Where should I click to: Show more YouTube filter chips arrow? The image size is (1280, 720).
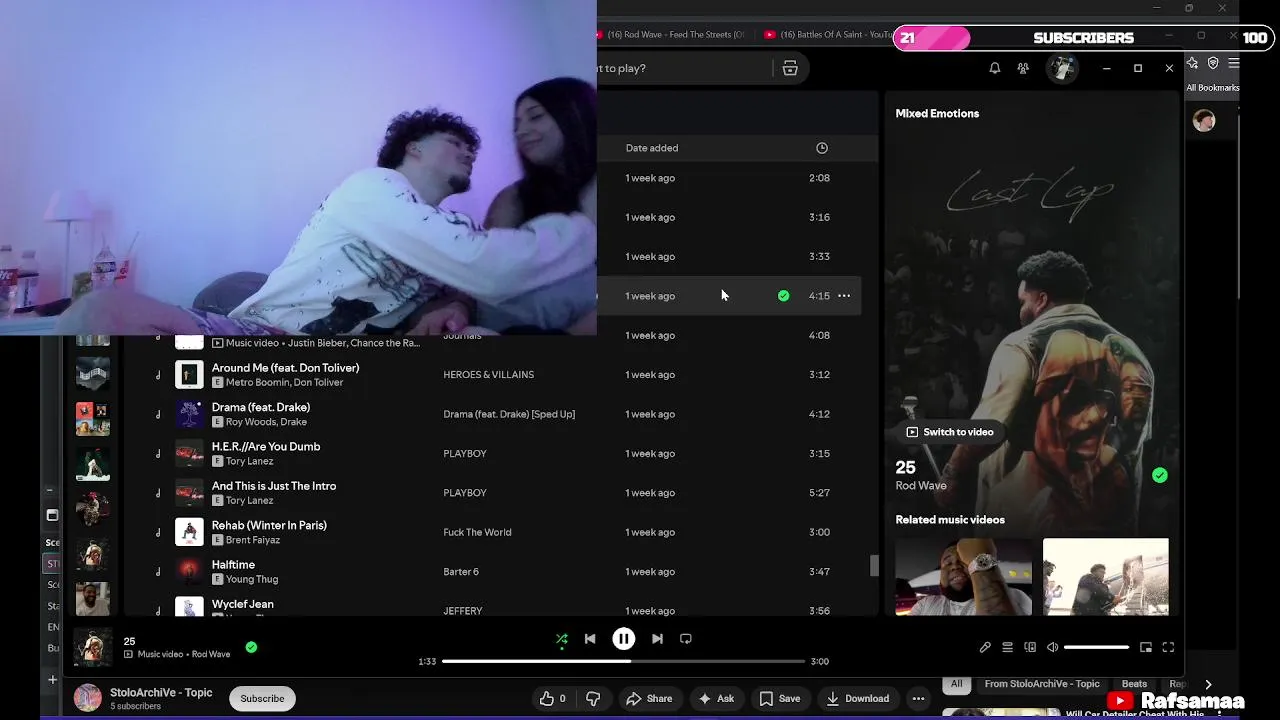[x=1208, y=685]
